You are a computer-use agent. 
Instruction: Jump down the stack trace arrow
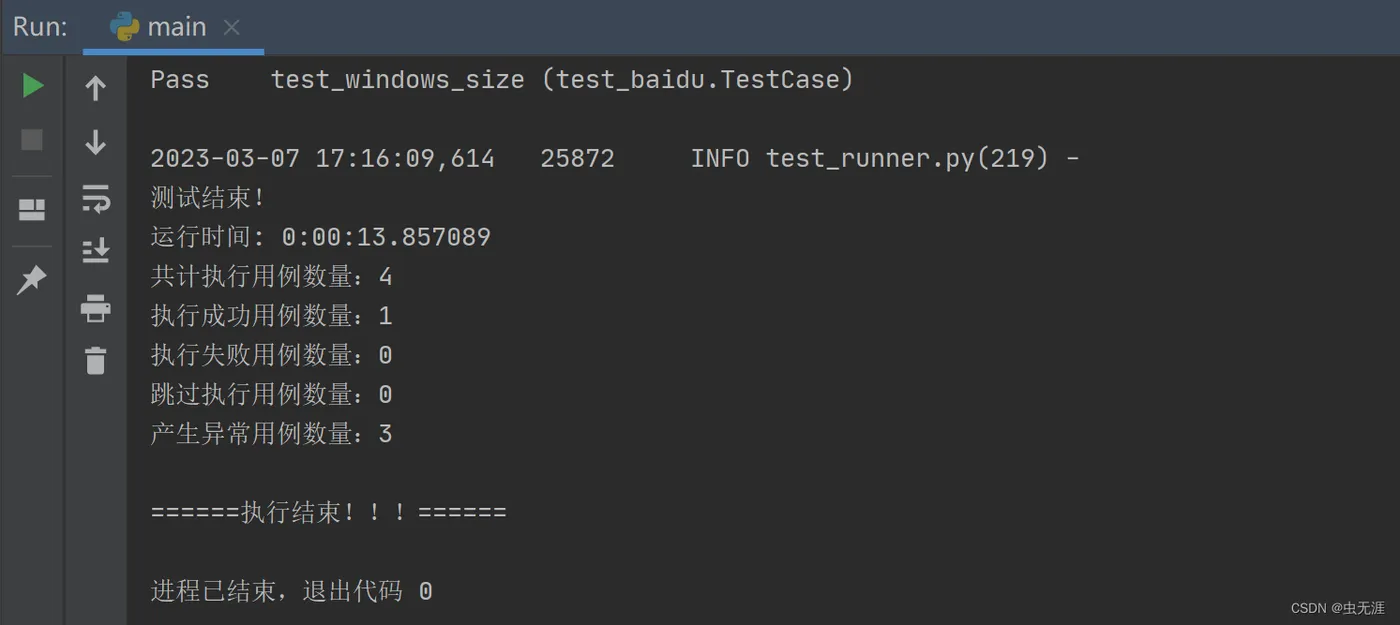(x=95, y=142)
